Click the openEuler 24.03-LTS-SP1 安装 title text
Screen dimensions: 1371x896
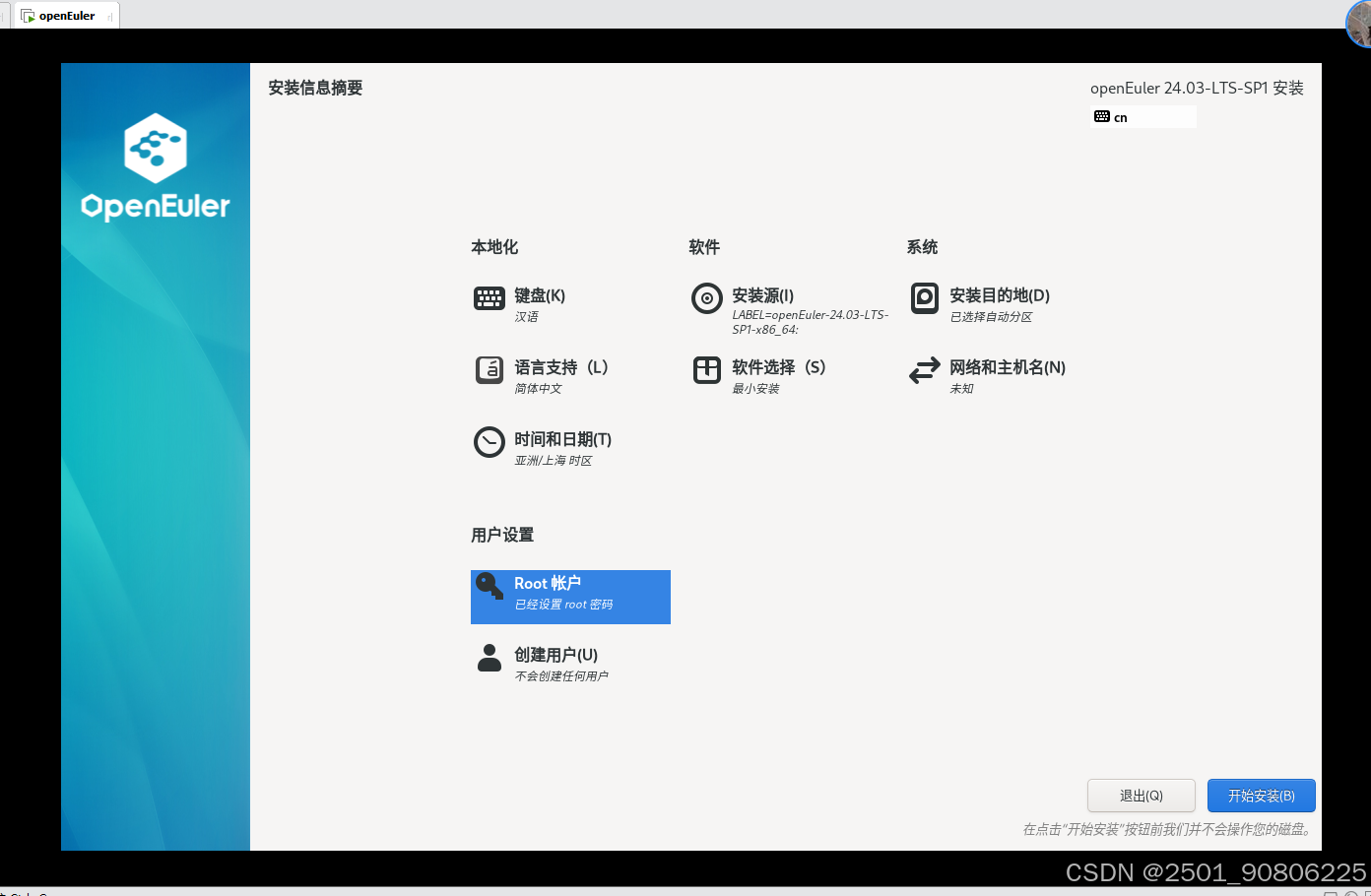pyautogui.click(x=1197, y=88)
